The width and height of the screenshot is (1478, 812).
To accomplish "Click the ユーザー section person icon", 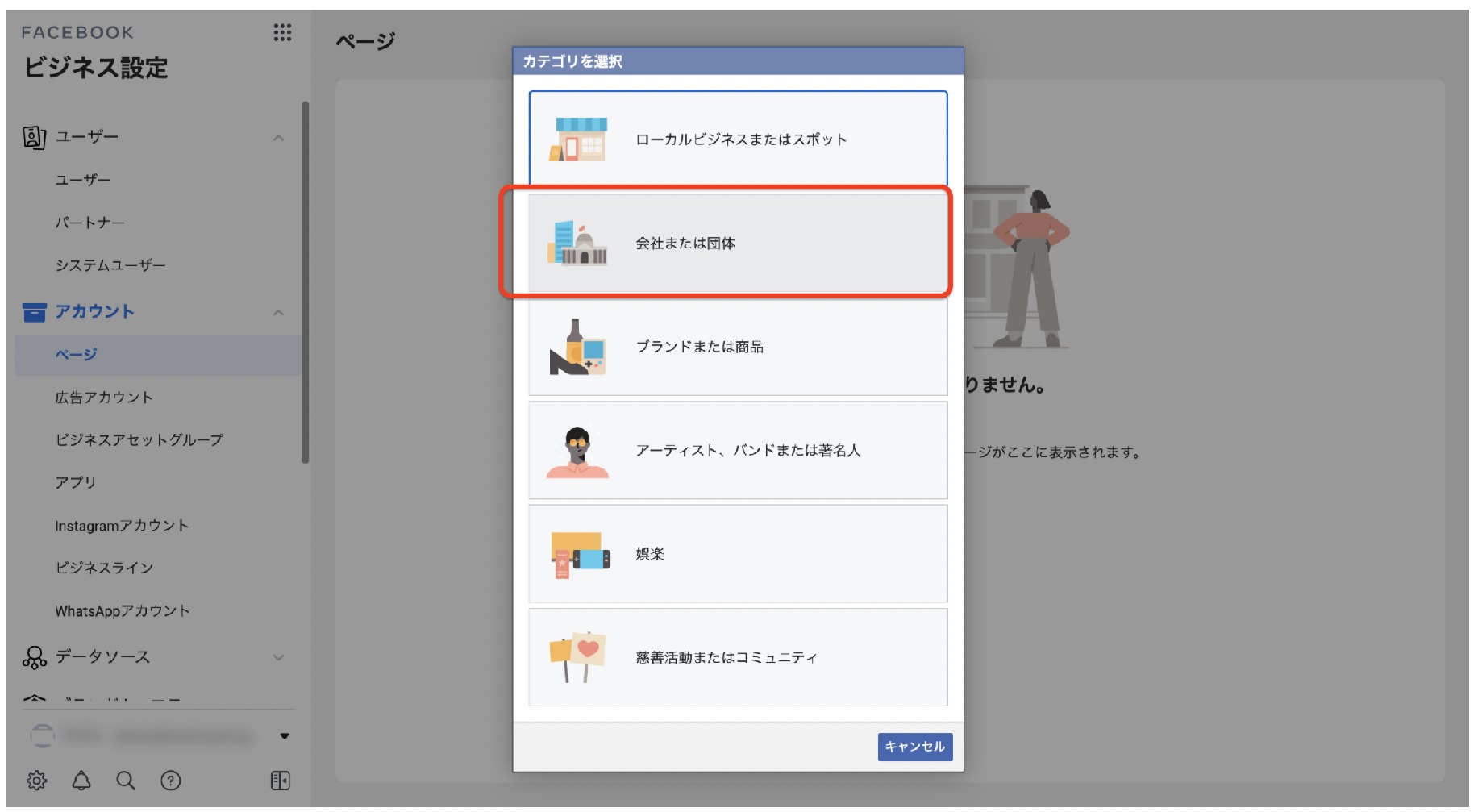I will coord(34,137).
